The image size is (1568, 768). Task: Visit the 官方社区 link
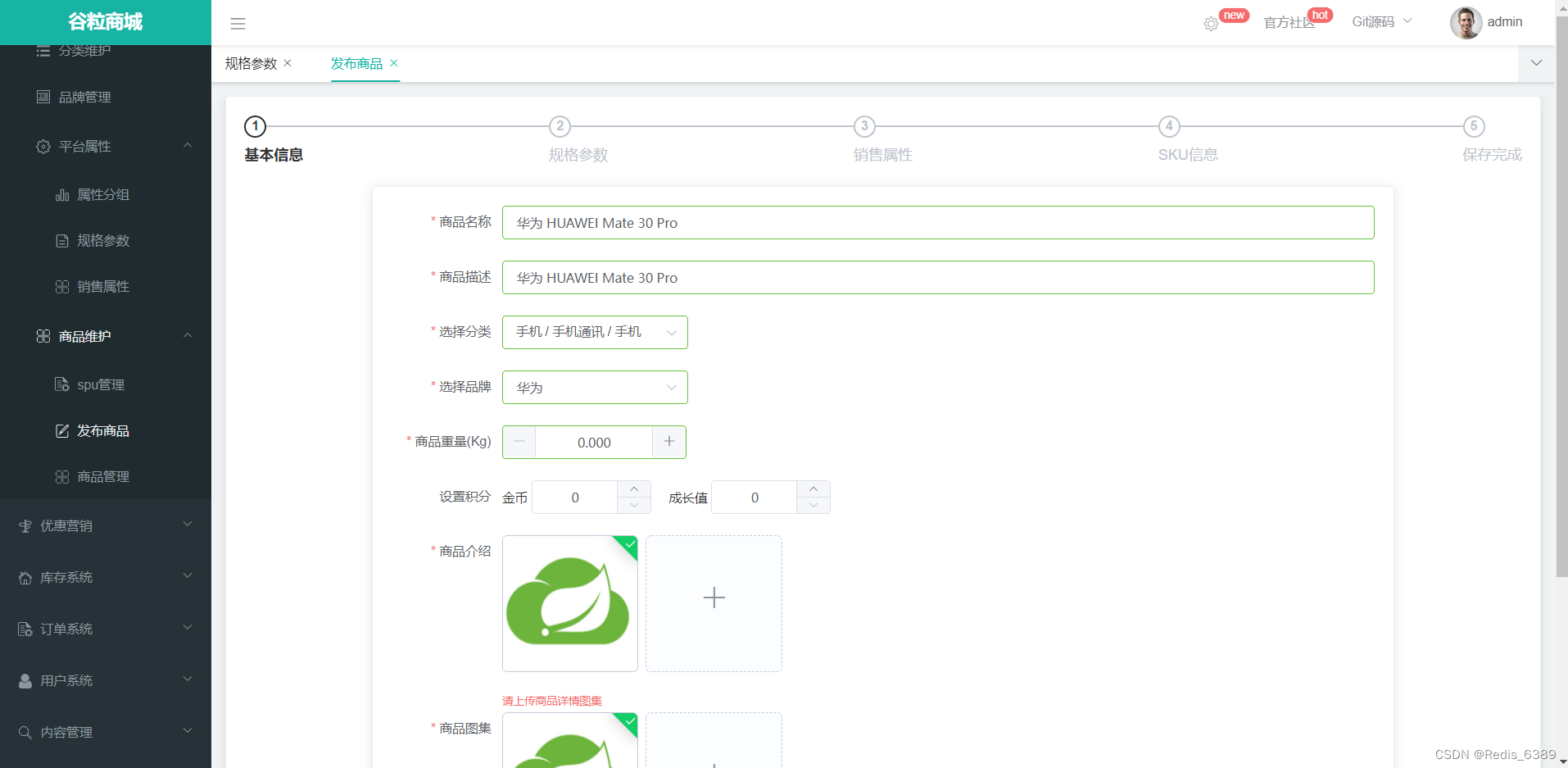[1292, 22]
